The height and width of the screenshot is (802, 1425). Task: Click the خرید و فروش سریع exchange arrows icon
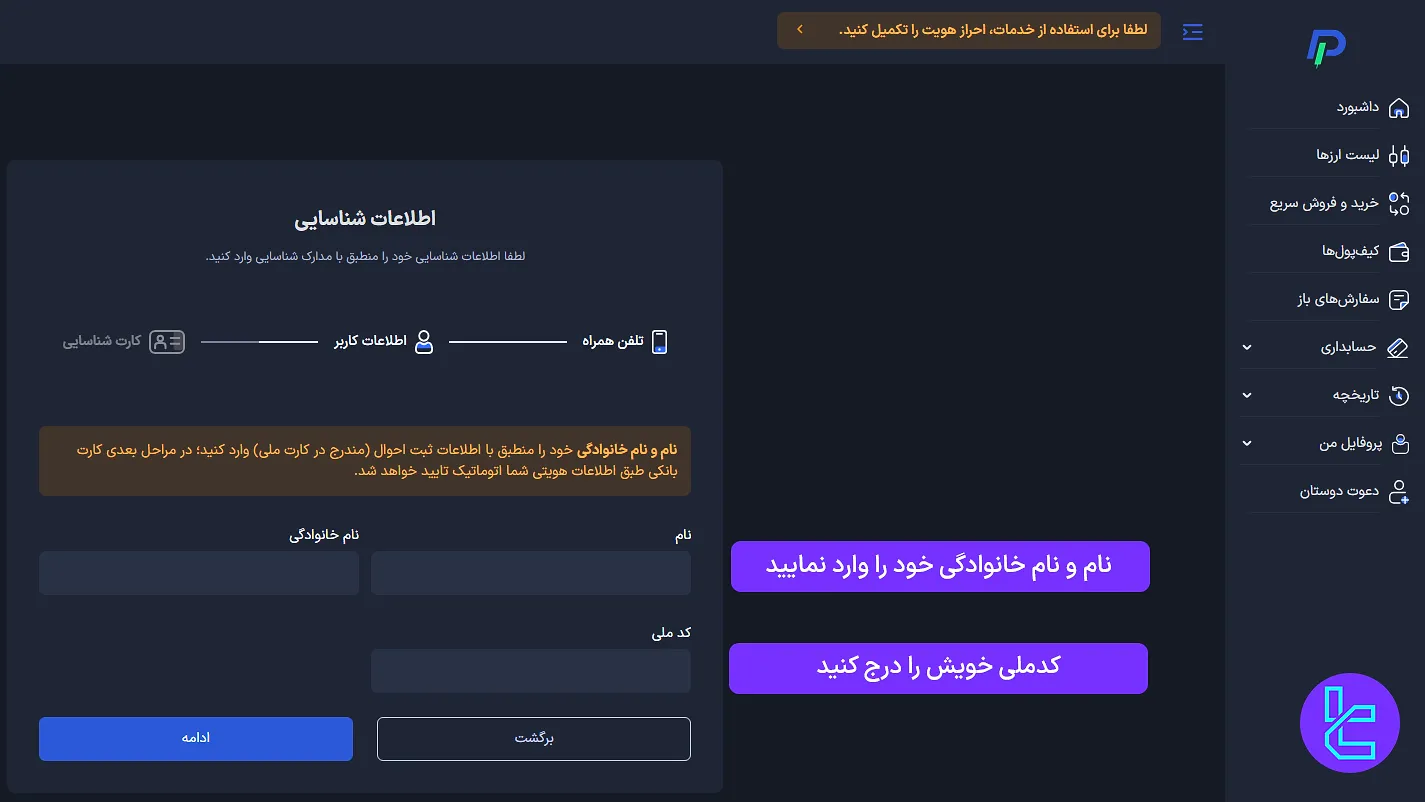coord(1400,202)
